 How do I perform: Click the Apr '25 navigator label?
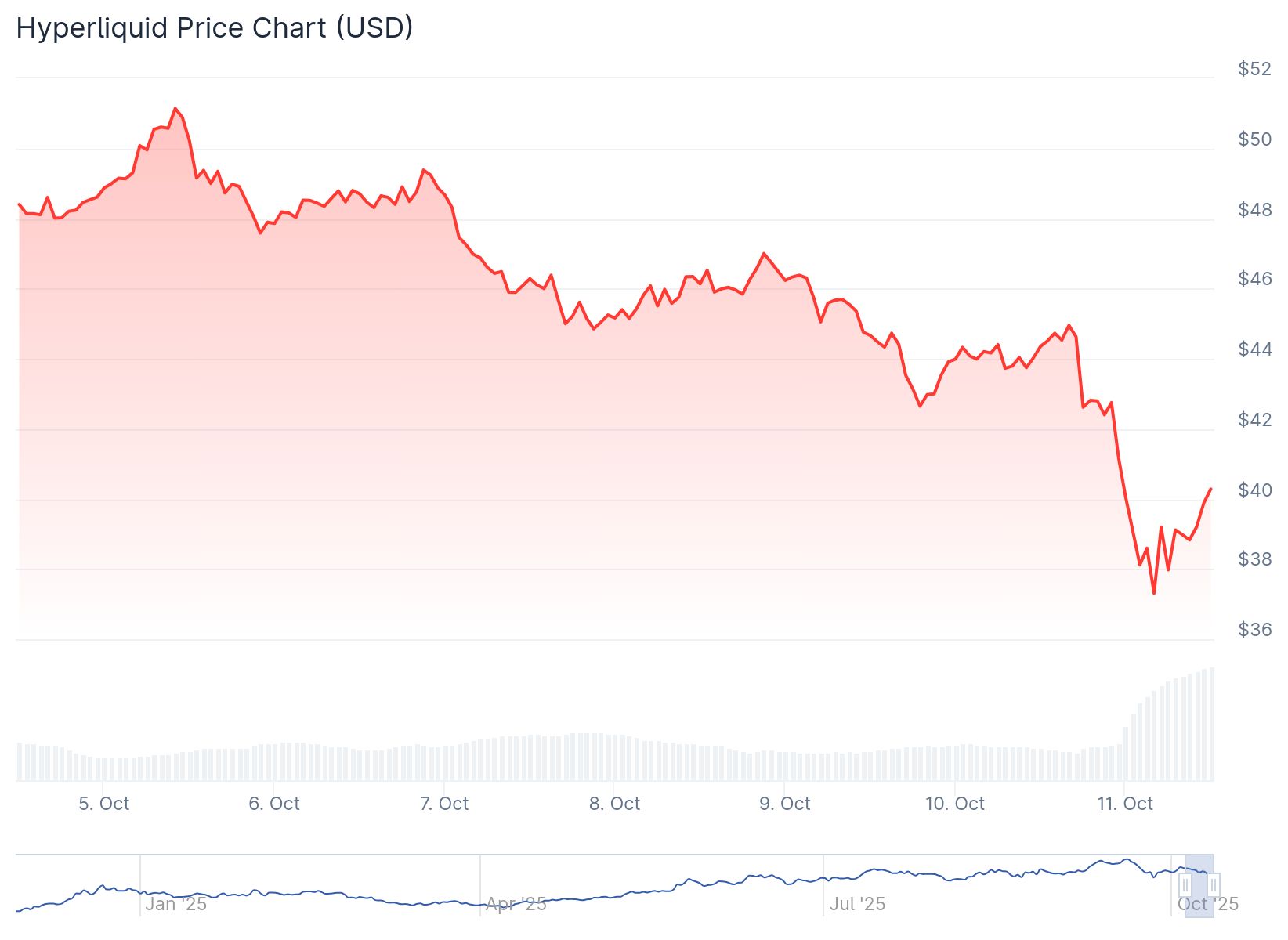tap(516, 904)
